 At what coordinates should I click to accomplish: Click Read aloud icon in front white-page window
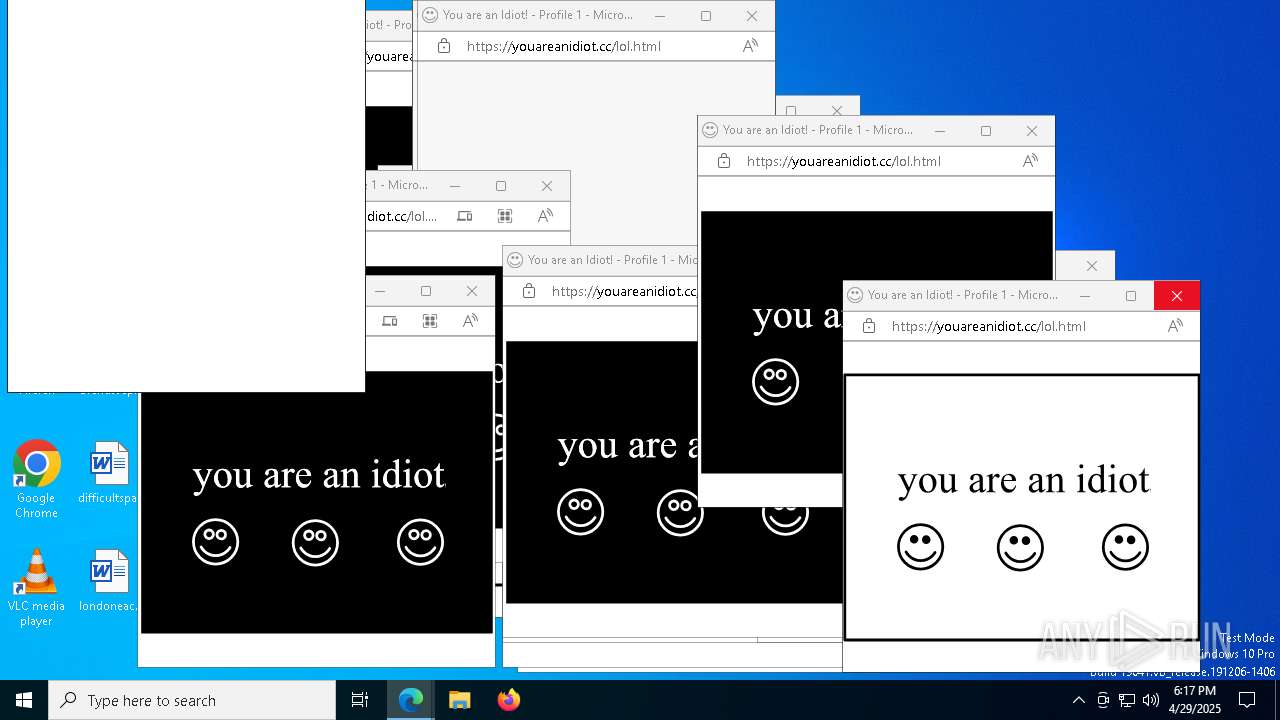pos(1175,326)
